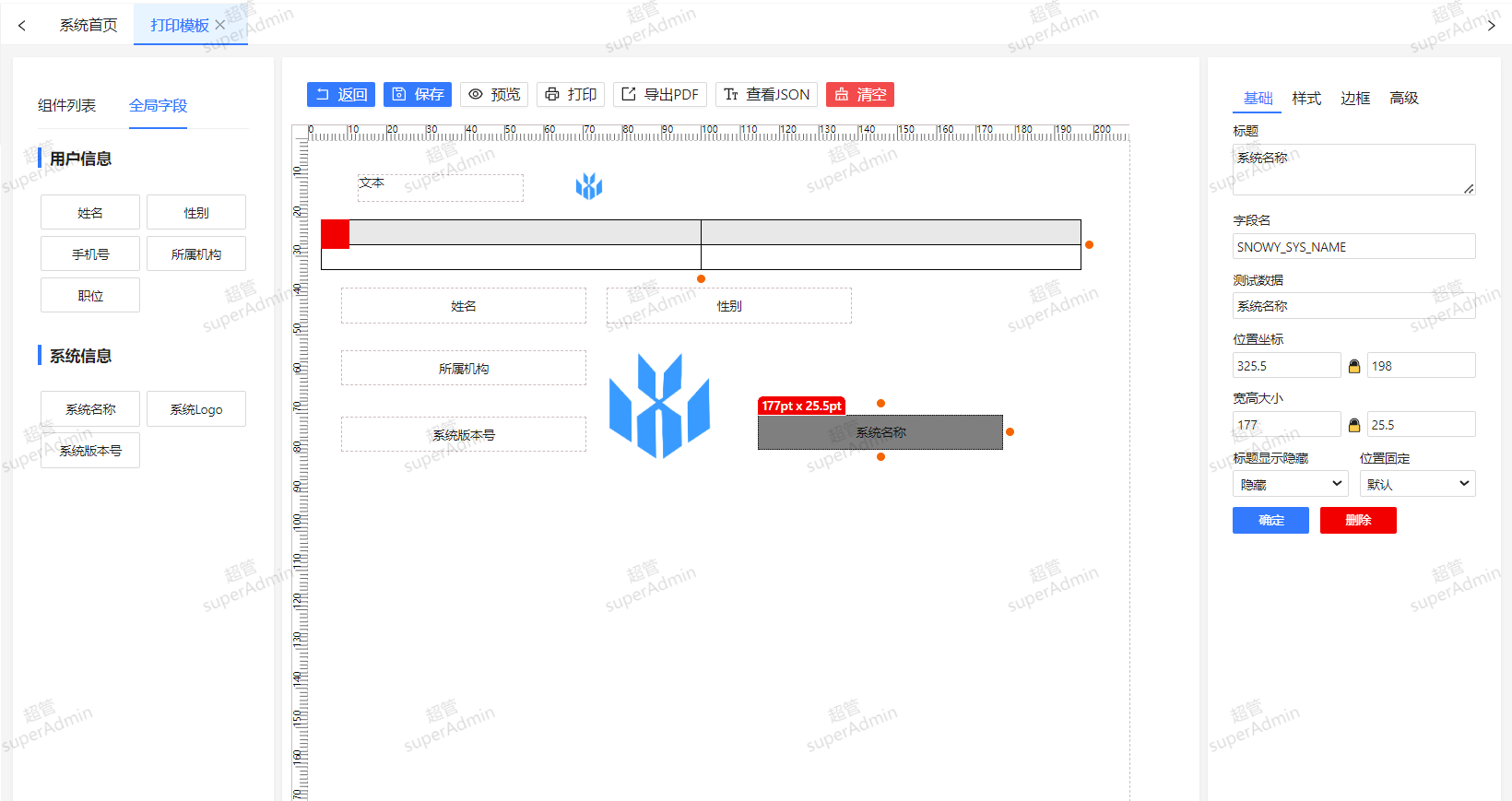Click 导出PDF button

[660, 94]
